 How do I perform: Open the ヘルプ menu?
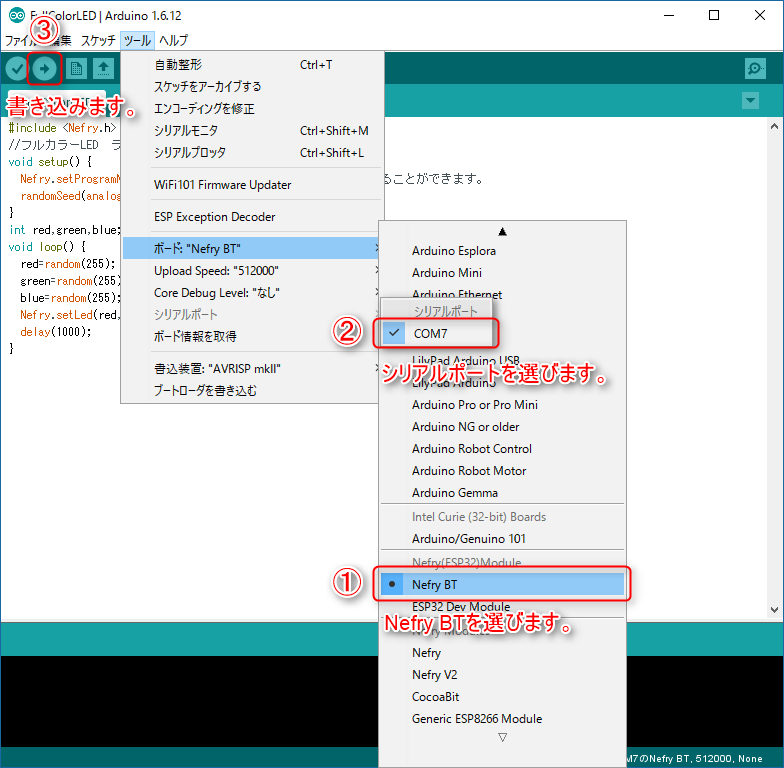174,40
